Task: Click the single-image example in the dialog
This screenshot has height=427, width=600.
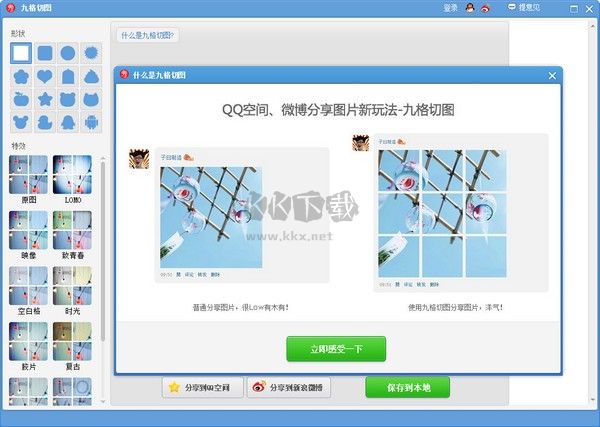Action: 211,217
